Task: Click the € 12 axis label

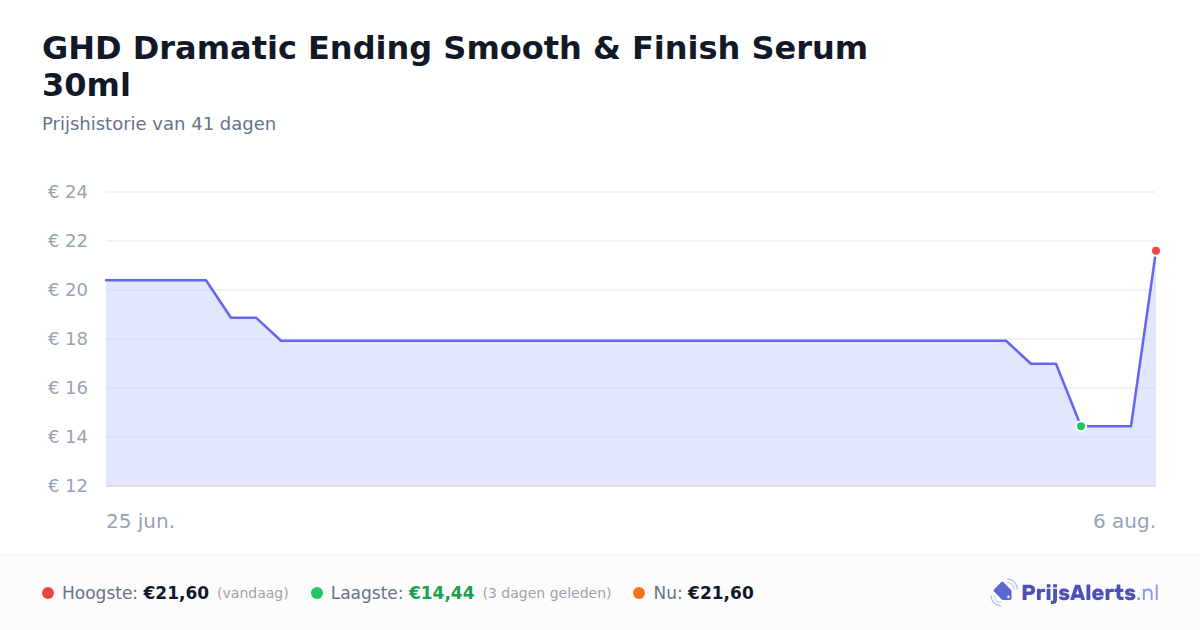Action: 68,486
